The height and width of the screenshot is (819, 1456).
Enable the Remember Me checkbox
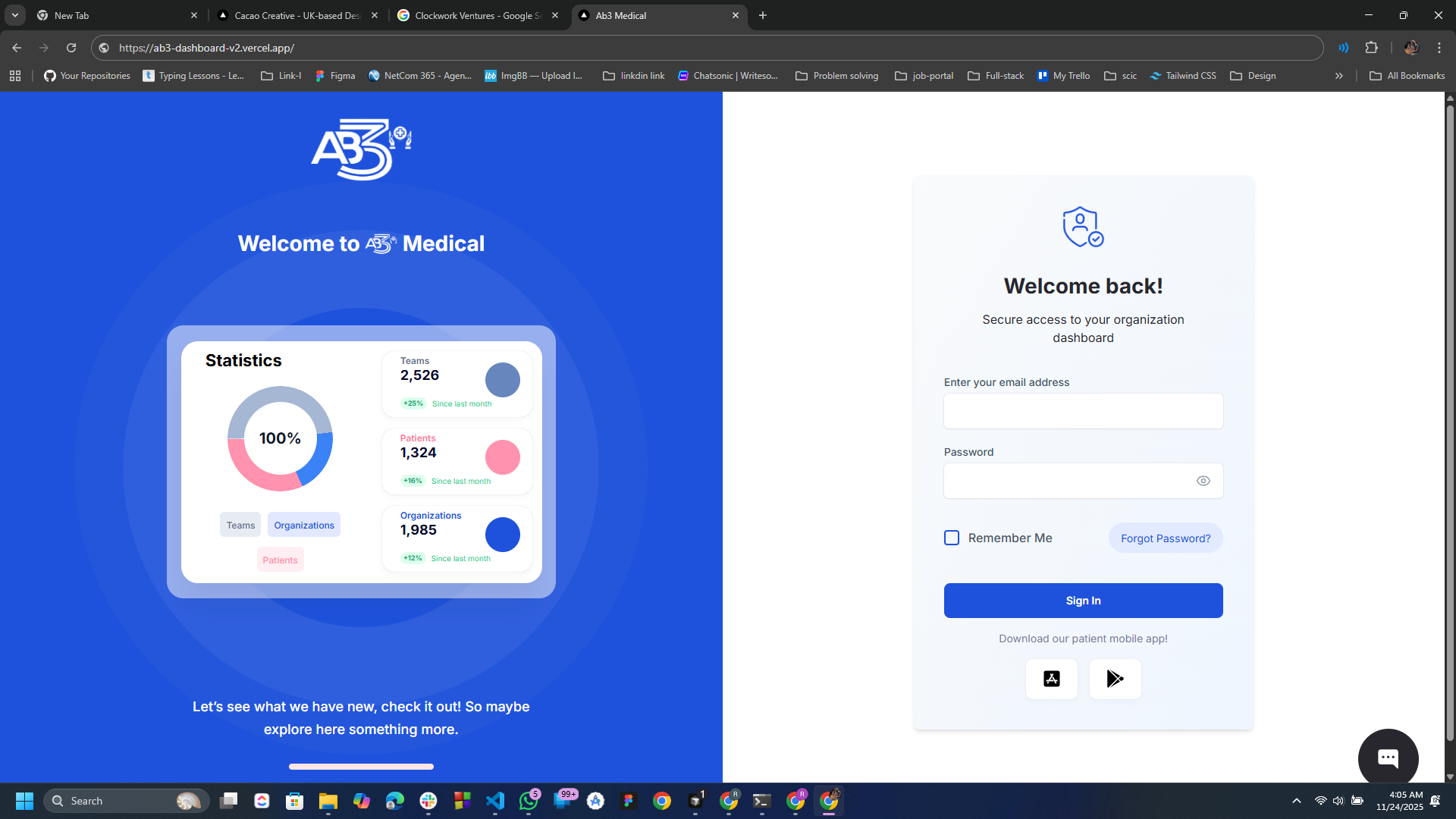(952, 538)
